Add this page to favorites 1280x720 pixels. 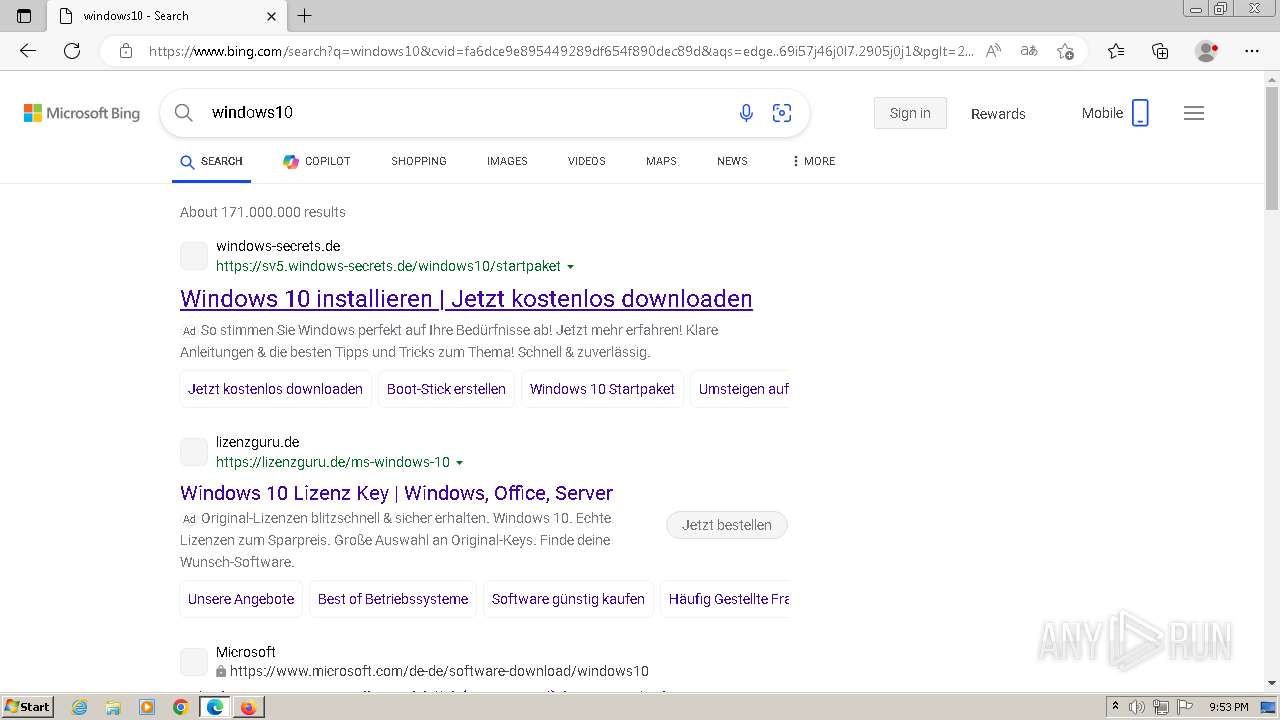pos(1065,51)
